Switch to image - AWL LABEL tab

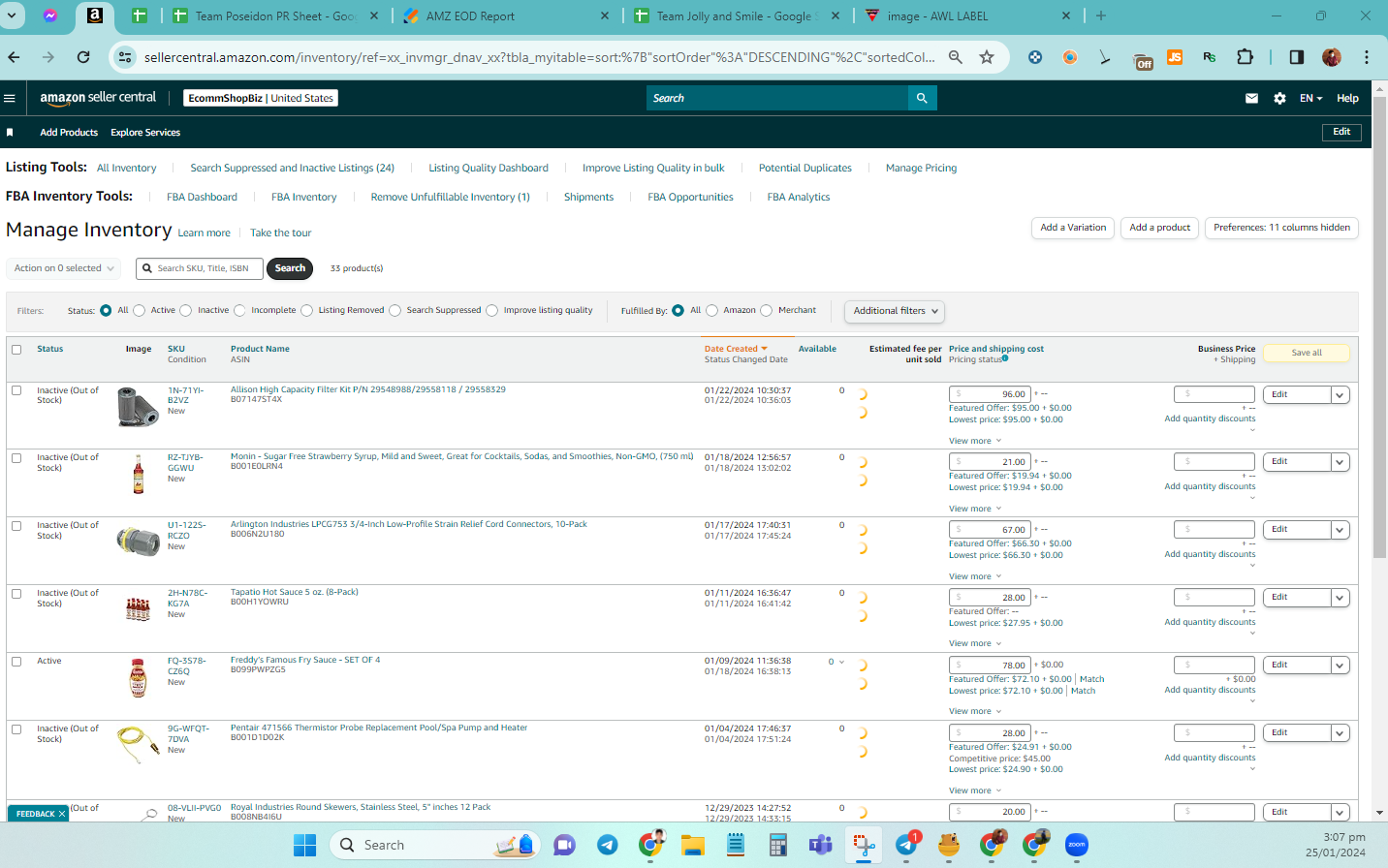(x=967, y=15)
